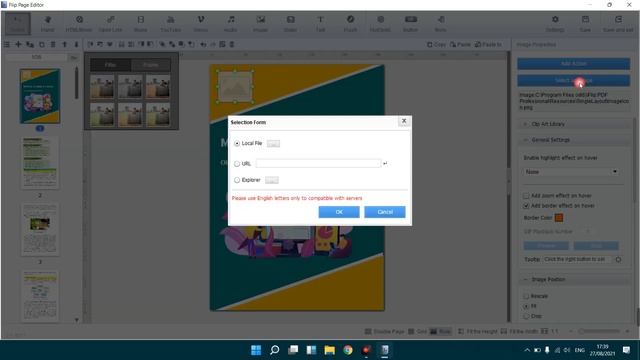Open Chrome from the taskbar
The image size is (640, 360).
pyautogui.click(x=348, y=350)
